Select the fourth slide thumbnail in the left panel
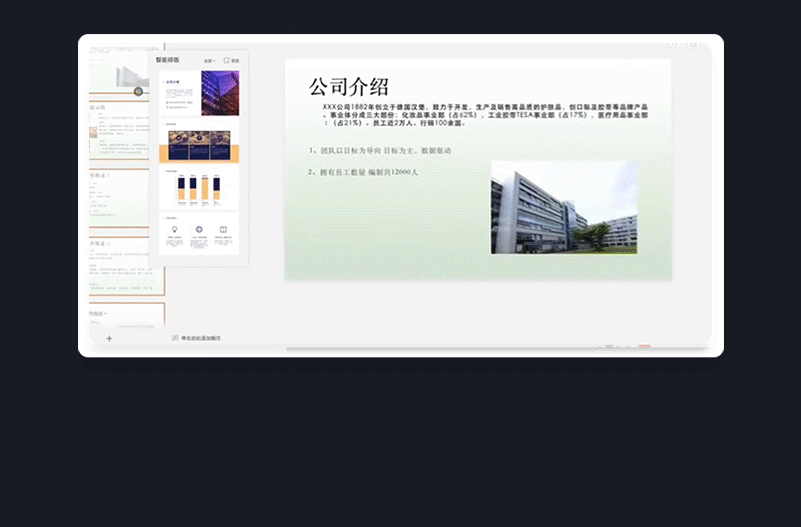This screenshot has width=801, height=527. coord(126,266)
